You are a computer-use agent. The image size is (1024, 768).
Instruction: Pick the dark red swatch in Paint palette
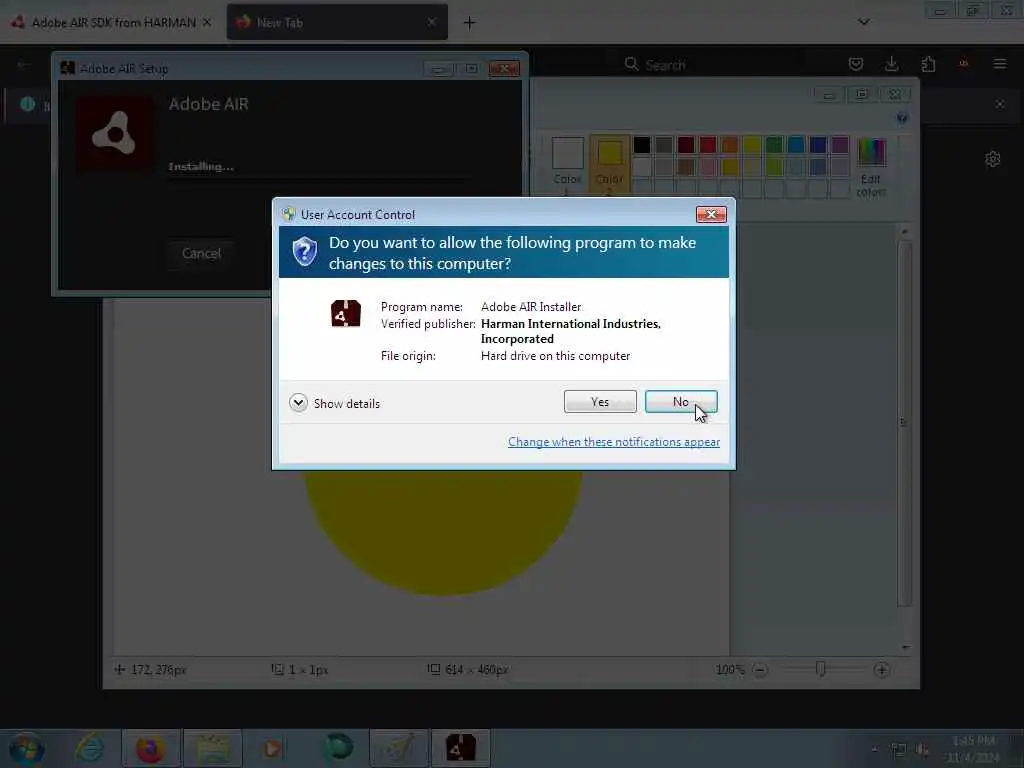pos(686,144)
